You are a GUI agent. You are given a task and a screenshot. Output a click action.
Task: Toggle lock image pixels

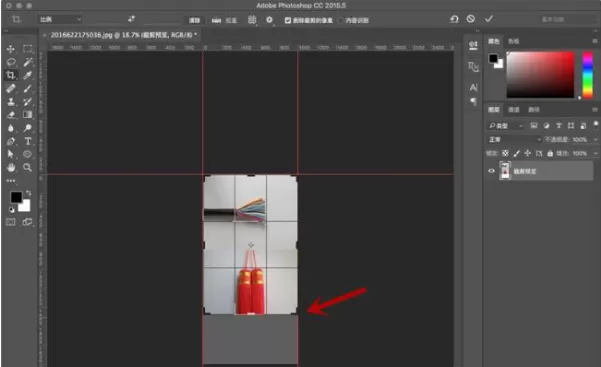point(516,153)
